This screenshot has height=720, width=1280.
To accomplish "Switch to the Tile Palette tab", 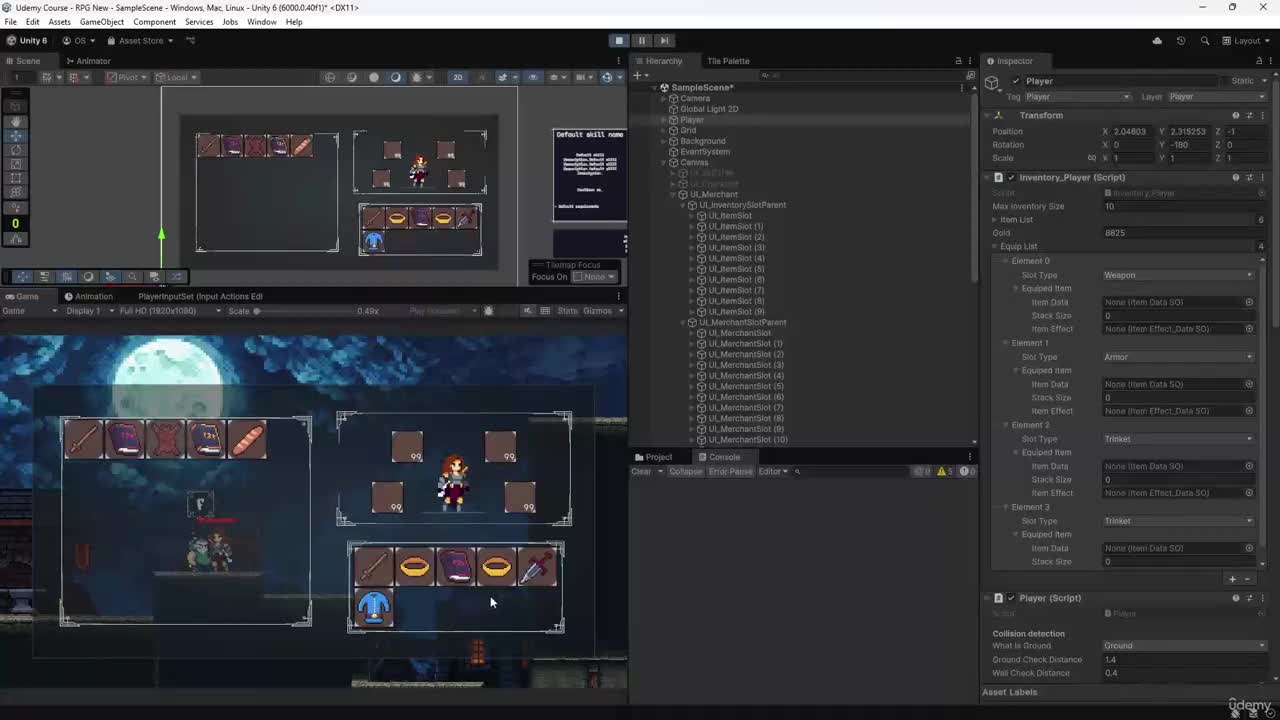I will (728, 61).
